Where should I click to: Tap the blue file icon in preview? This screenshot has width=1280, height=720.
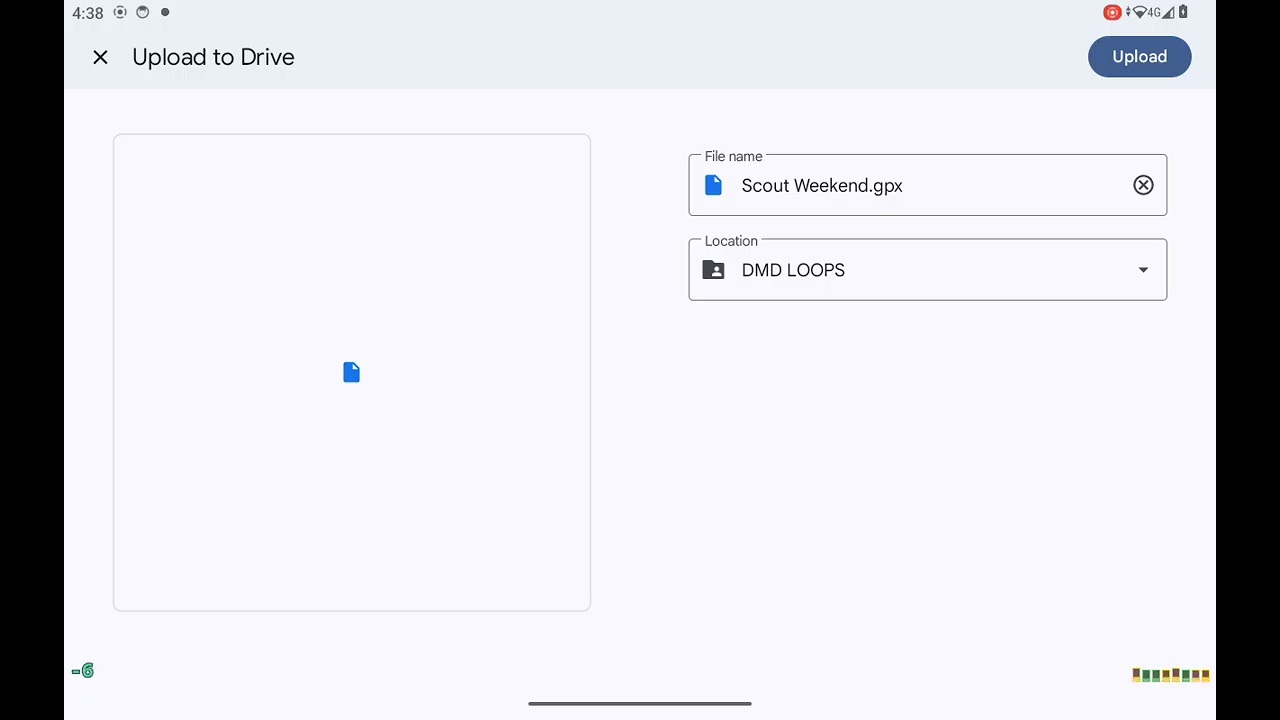(x=351, y=372)
